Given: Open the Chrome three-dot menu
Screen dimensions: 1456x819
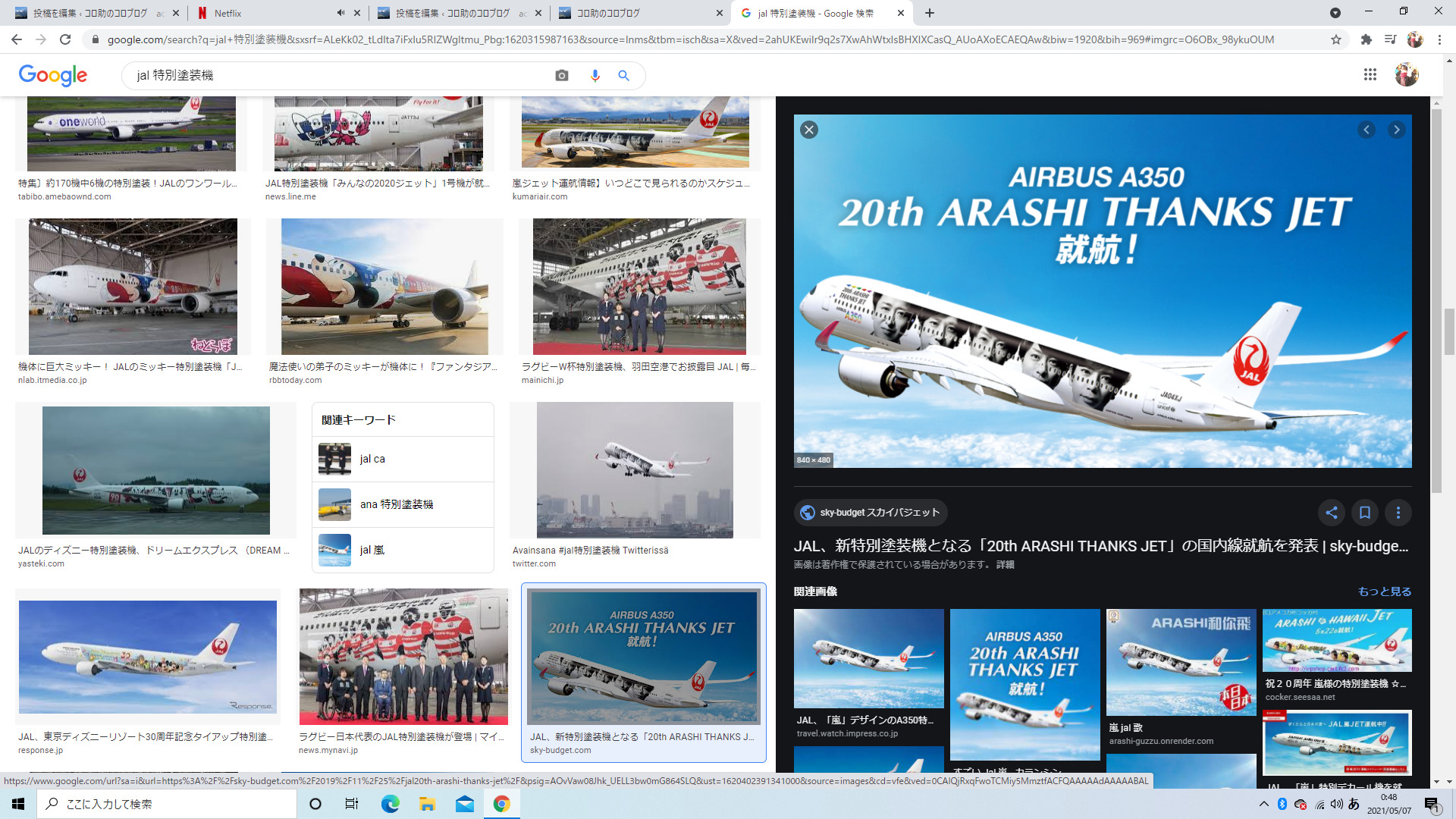Looking at the screenshot, I should [x=1439, y=39].
